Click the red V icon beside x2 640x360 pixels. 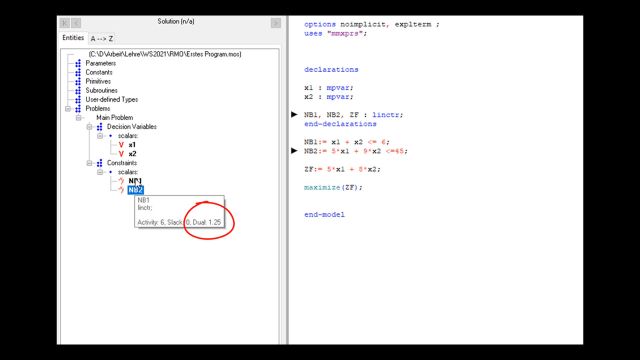121,154
